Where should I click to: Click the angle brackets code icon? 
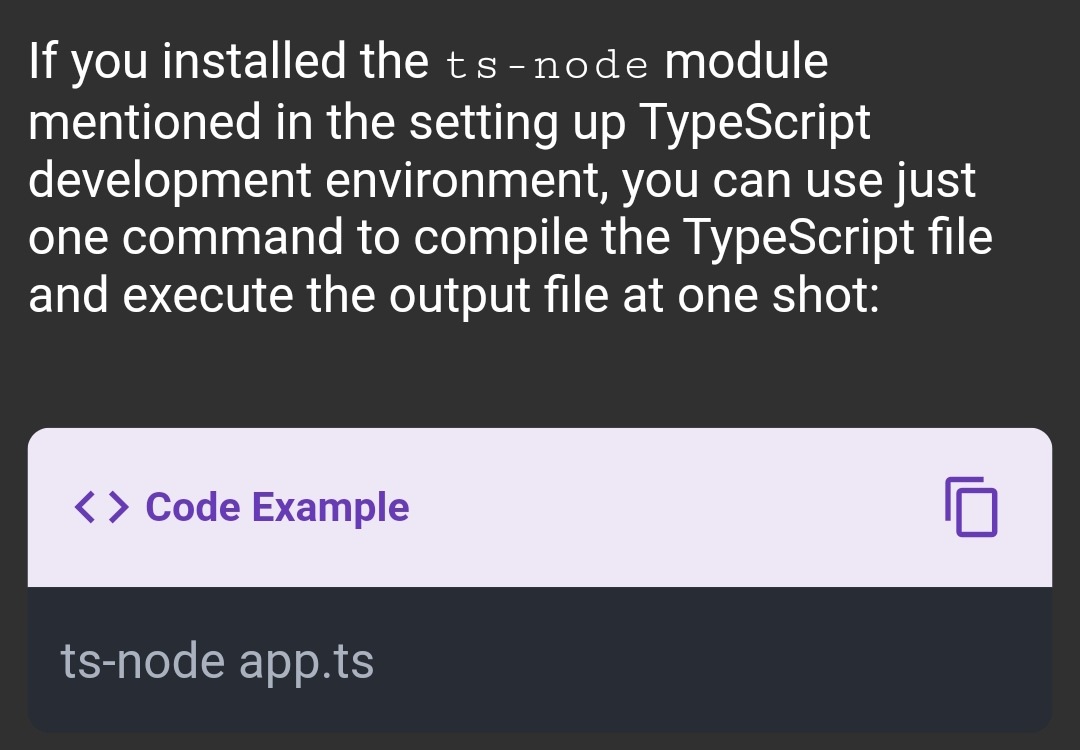coord(101,507)
